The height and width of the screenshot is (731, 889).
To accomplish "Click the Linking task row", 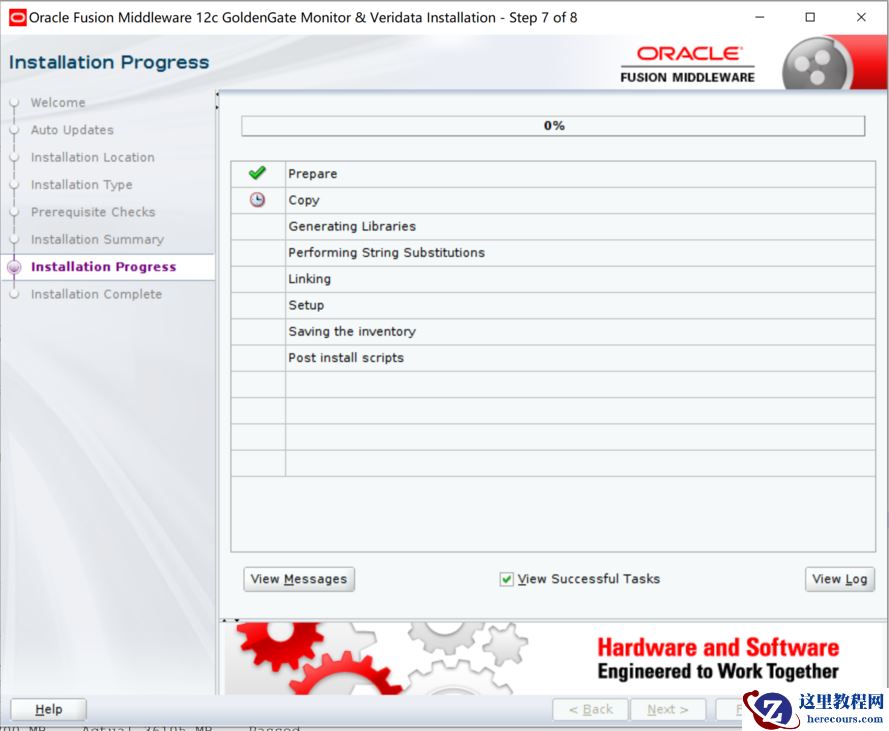I will (553, 279).
